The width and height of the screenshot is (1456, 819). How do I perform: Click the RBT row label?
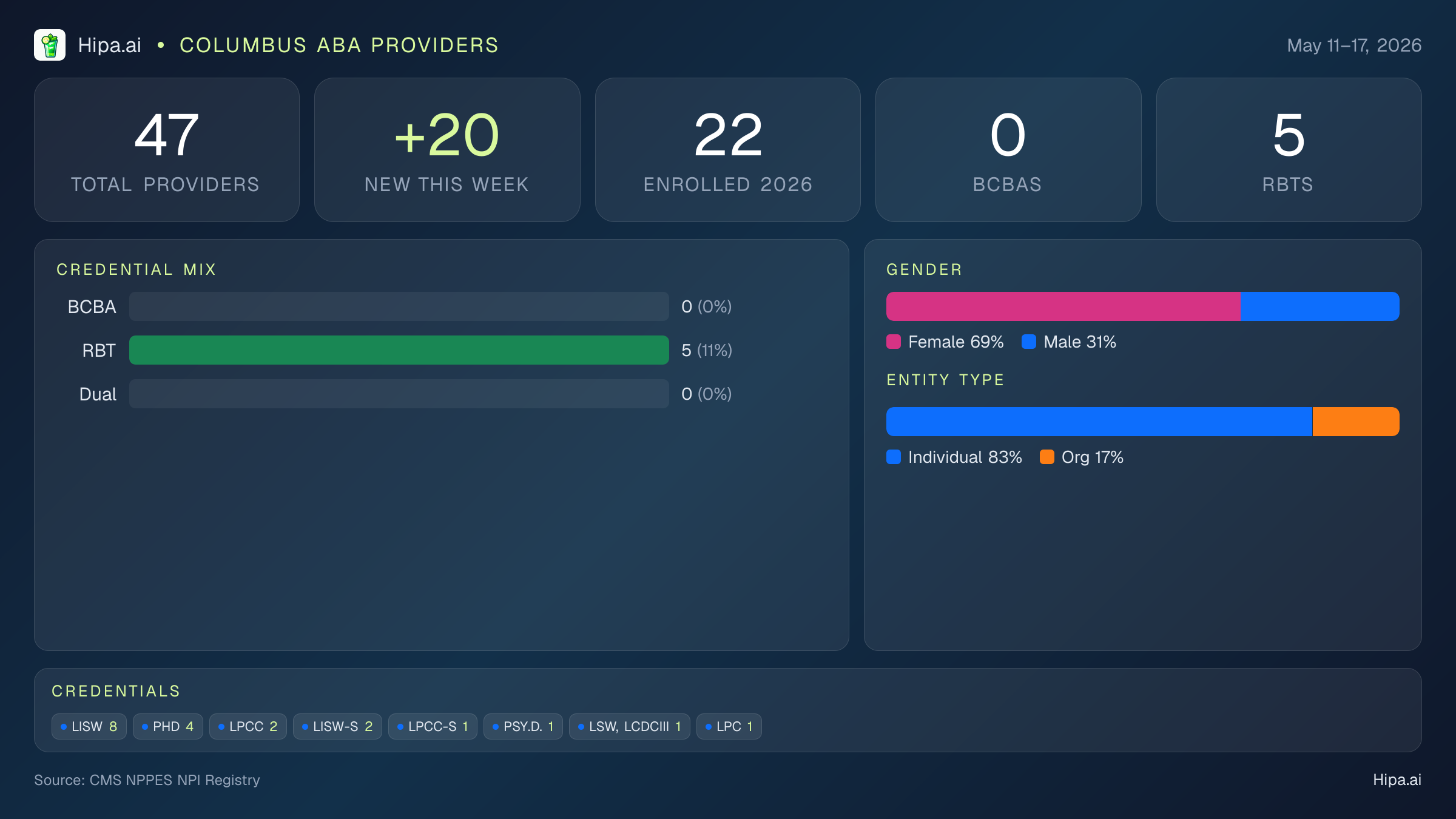pyautogui.click(x=99, y=351)
